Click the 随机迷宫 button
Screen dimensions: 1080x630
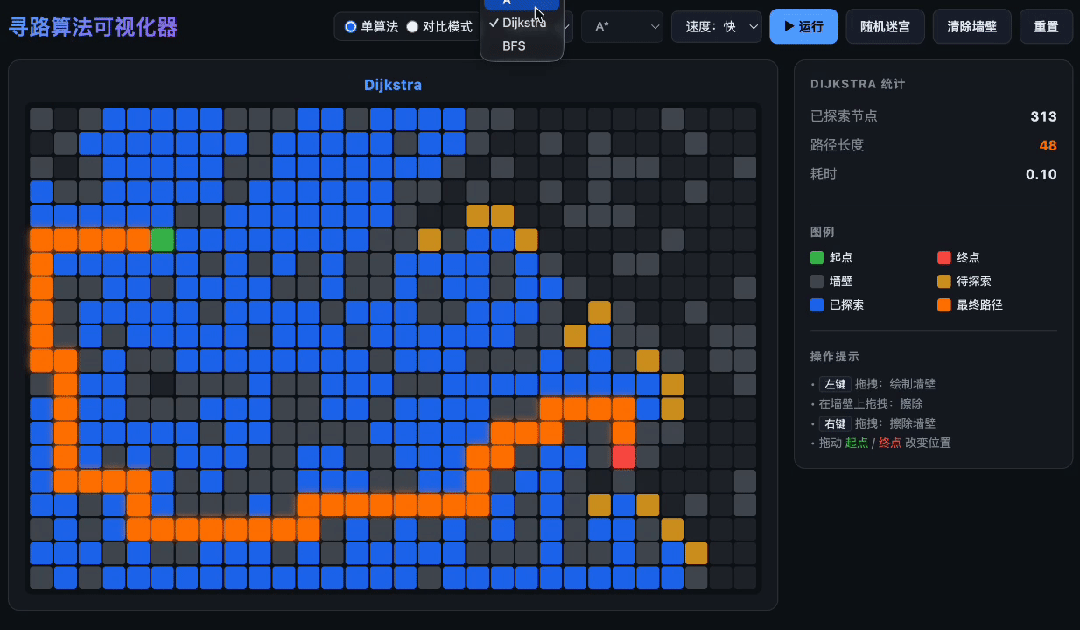click(885, 27)
